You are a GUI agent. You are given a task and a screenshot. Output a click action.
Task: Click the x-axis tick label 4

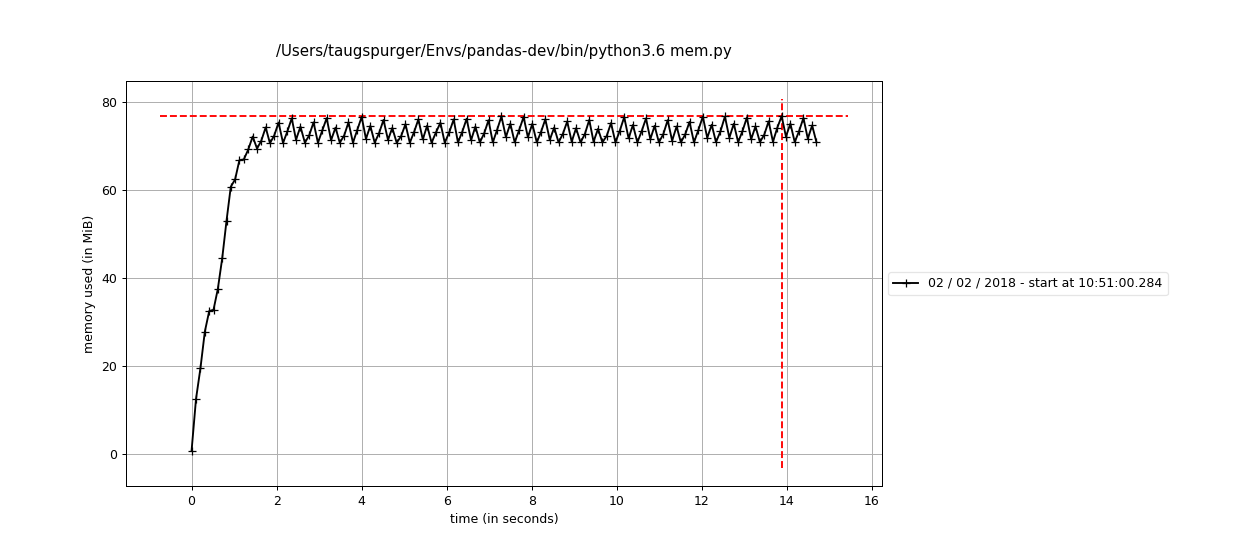pyautogui.click(x=362, y=501)
